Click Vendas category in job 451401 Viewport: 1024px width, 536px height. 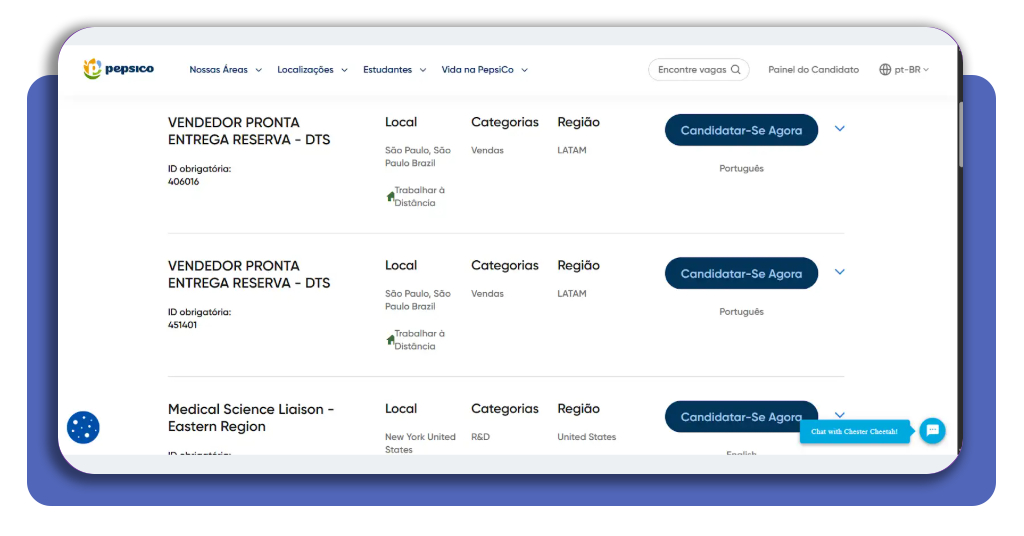pyautogui.click(x=487, y=293)
